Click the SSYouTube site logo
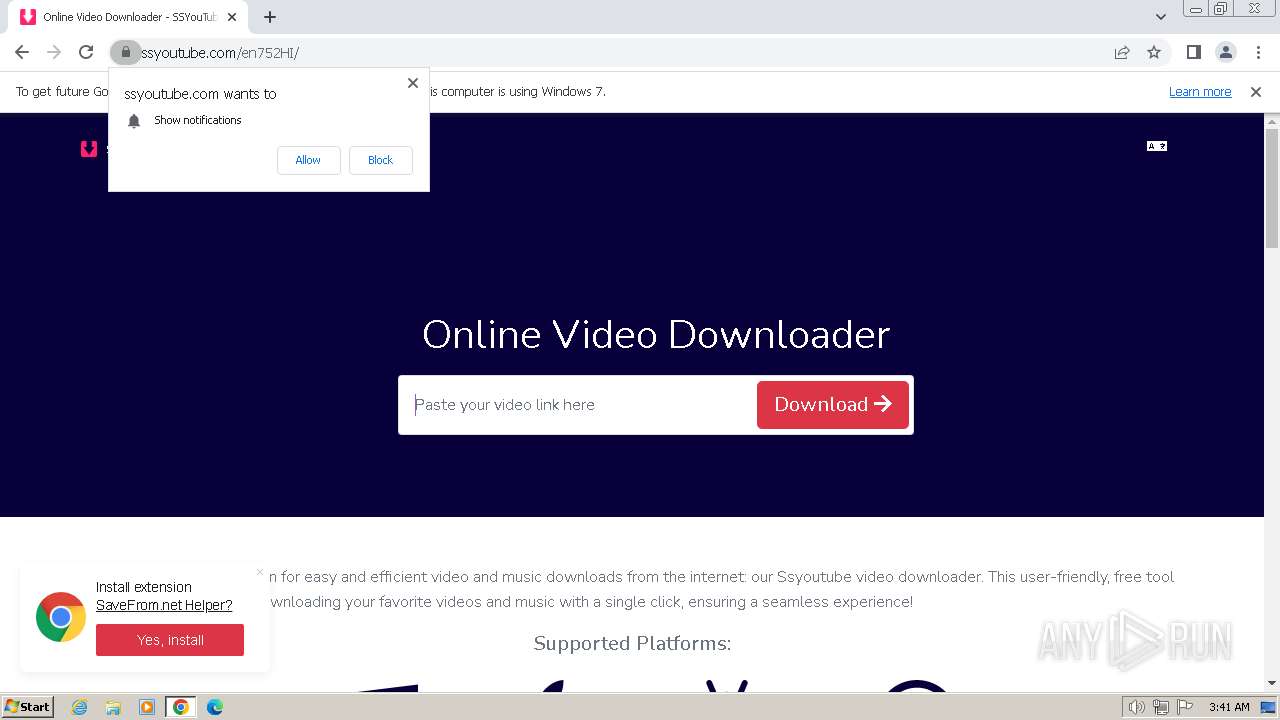The height and width of the screenshot is (720, 1280). click(89, 149)
